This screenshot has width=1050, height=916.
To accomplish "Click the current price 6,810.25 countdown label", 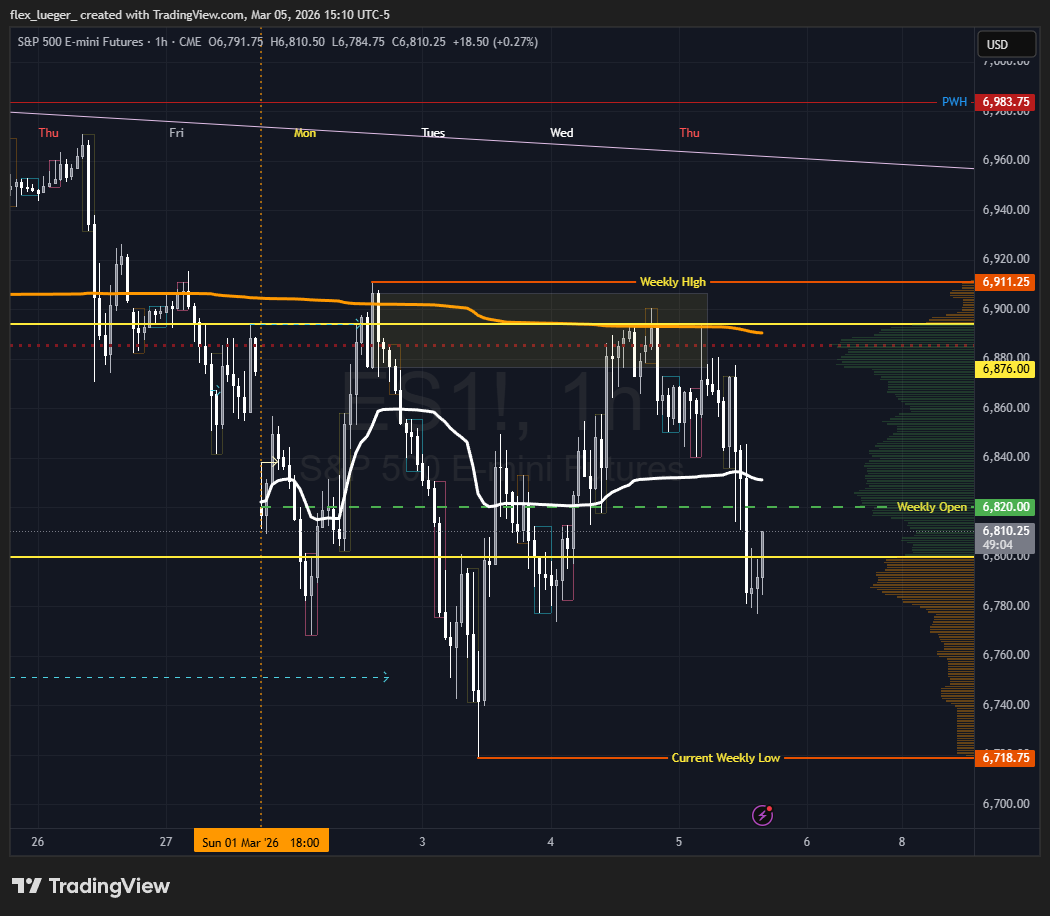I will point(1005,537).
